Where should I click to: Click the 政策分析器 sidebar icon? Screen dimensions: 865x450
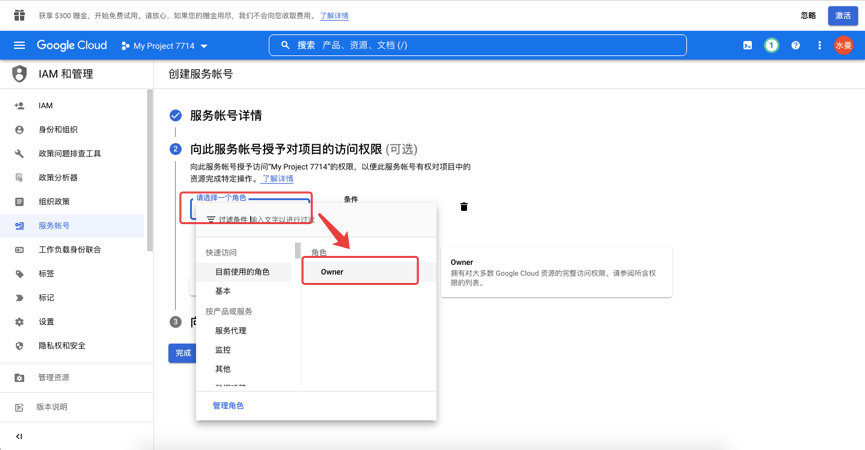click(19, 178)
